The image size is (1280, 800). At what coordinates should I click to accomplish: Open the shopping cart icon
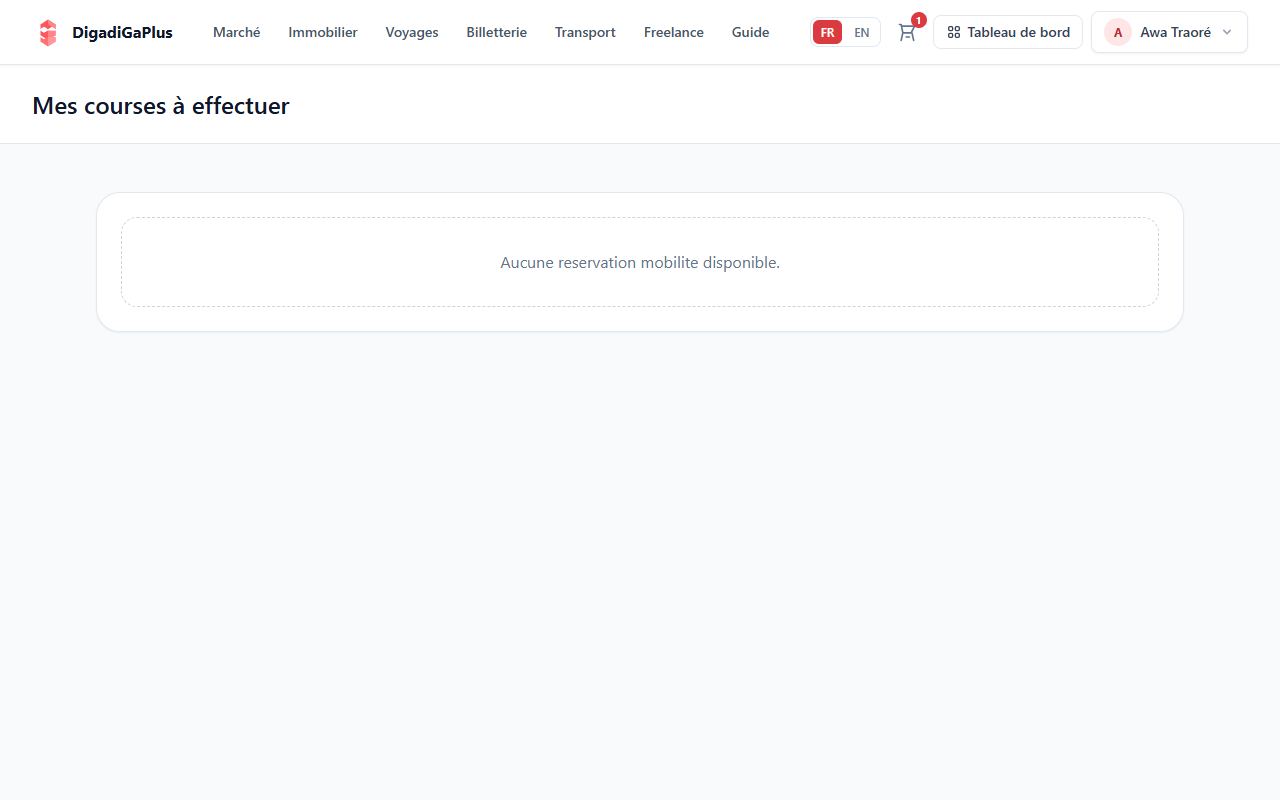point(907,32)
